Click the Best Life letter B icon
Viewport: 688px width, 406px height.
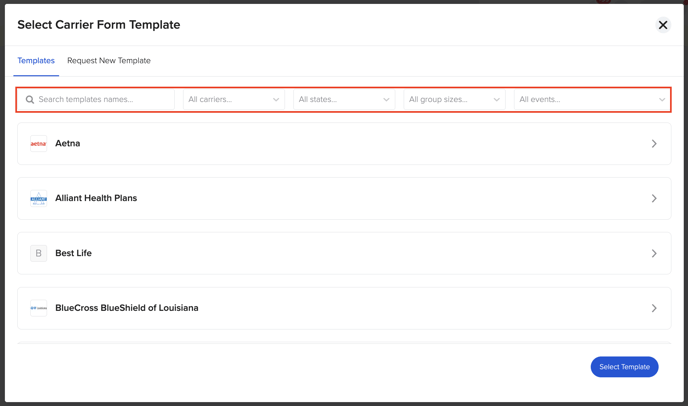39,253
